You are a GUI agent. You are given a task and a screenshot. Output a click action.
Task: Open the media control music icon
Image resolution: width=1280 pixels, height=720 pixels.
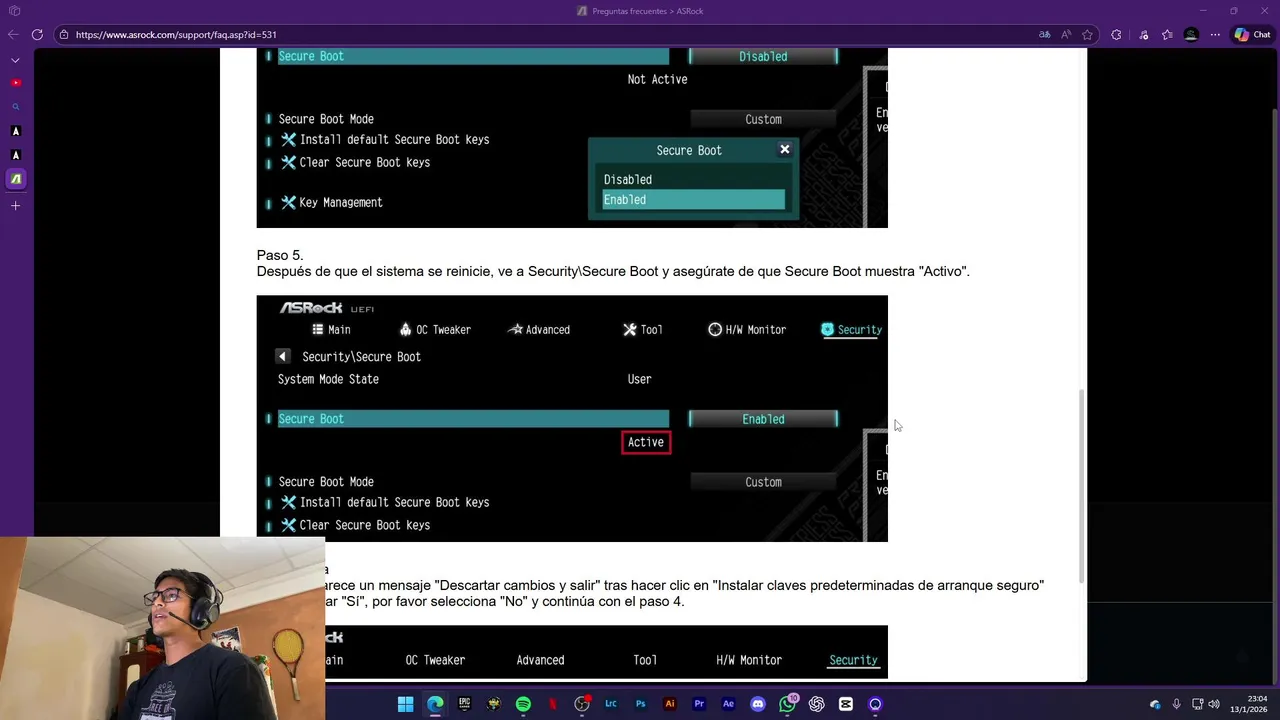(x=1143, y=34)
